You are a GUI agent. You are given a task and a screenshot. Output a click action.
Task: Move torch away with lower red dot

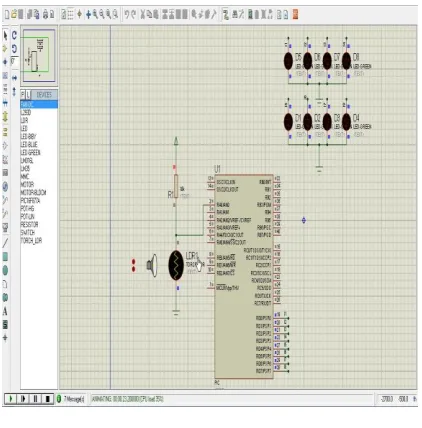click(x=134, y=269)
